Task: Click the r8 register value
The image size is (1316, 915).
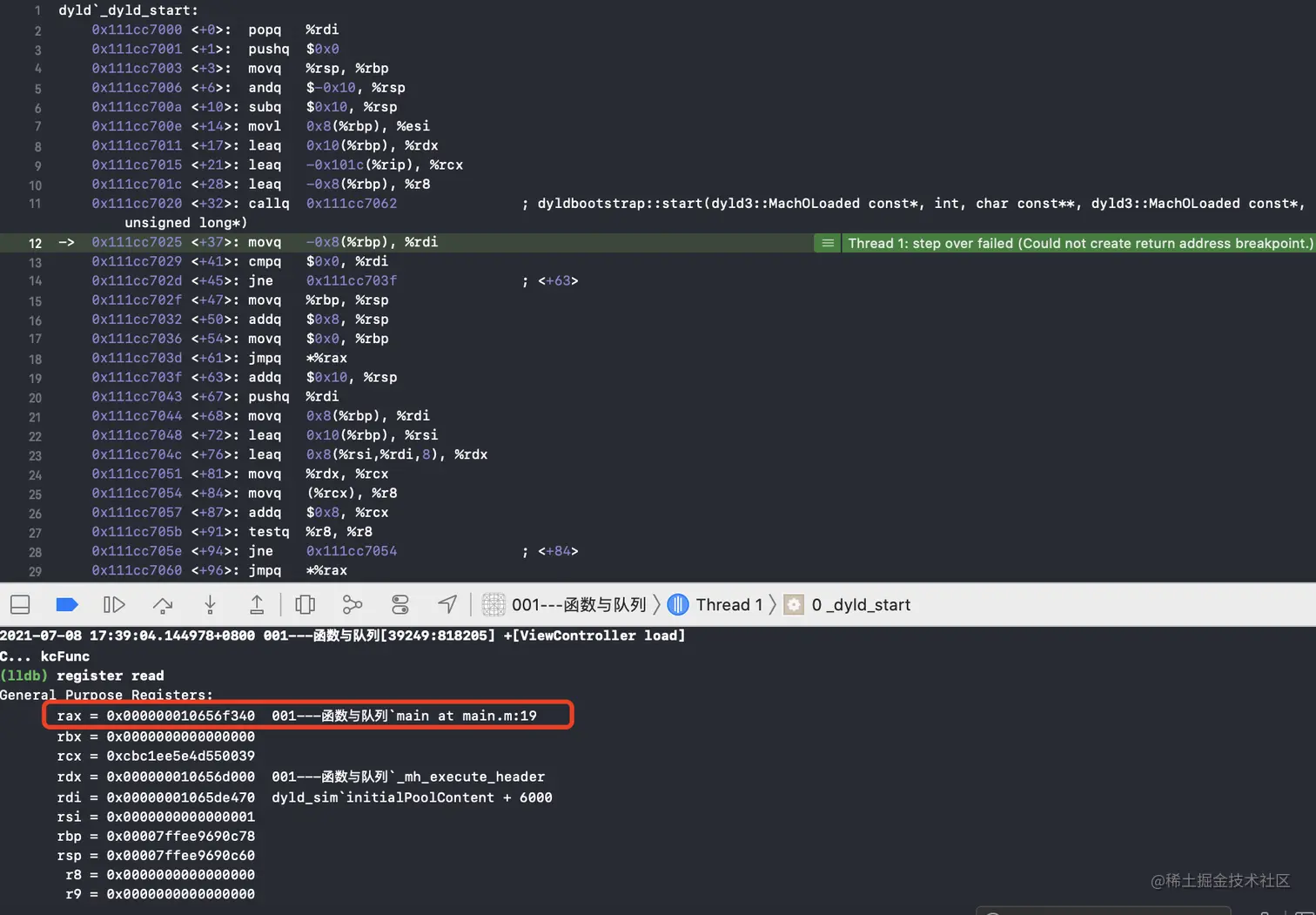Action: coord(180,874)
